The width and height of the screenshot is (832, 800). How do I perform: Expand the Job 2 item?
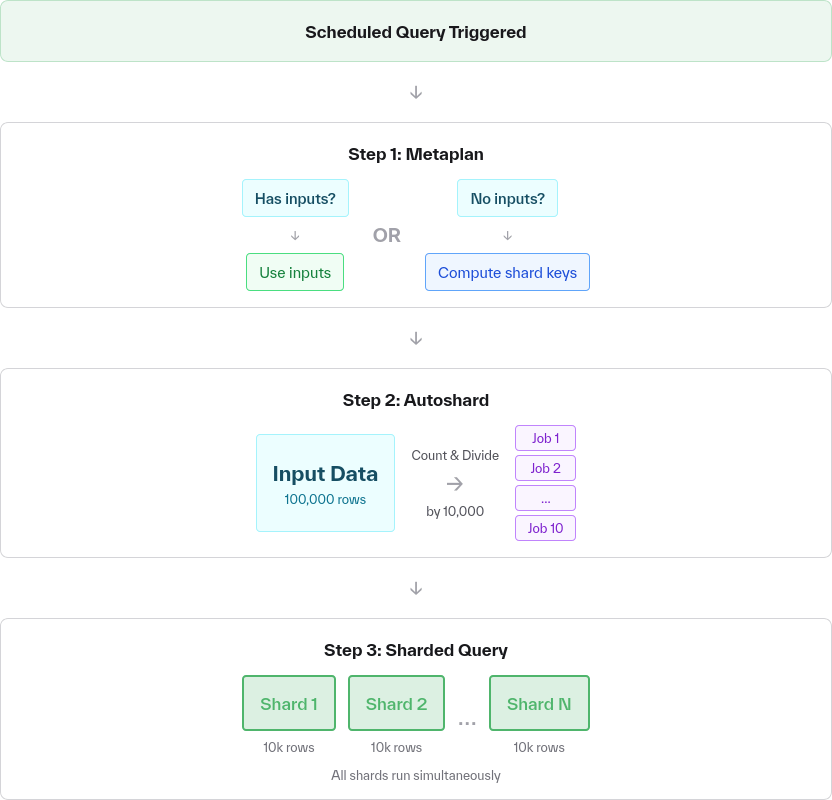pos(545,468)
